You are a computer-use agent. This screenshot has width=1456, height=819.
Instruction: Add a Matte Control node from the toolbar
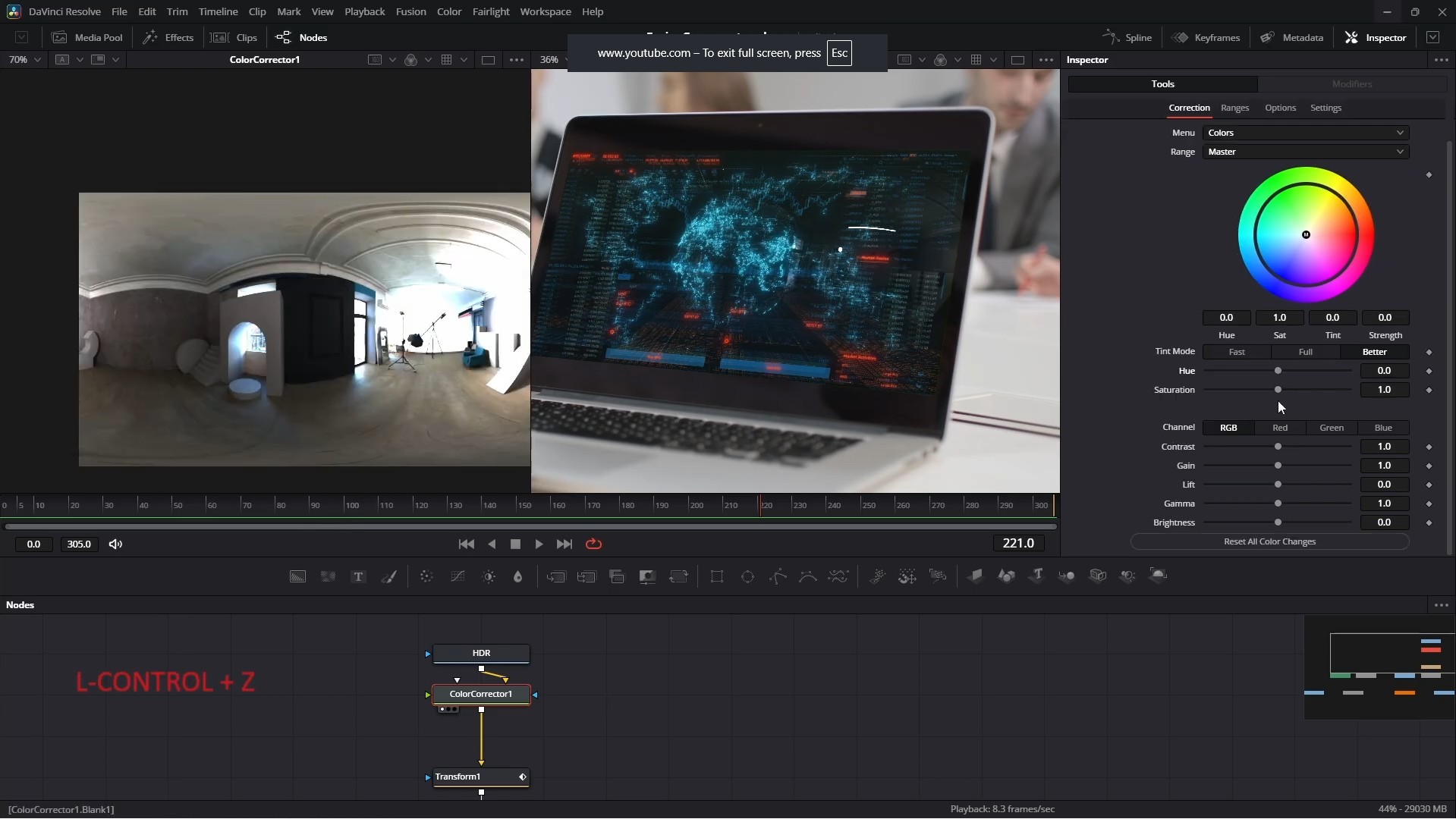pos(647,576)
